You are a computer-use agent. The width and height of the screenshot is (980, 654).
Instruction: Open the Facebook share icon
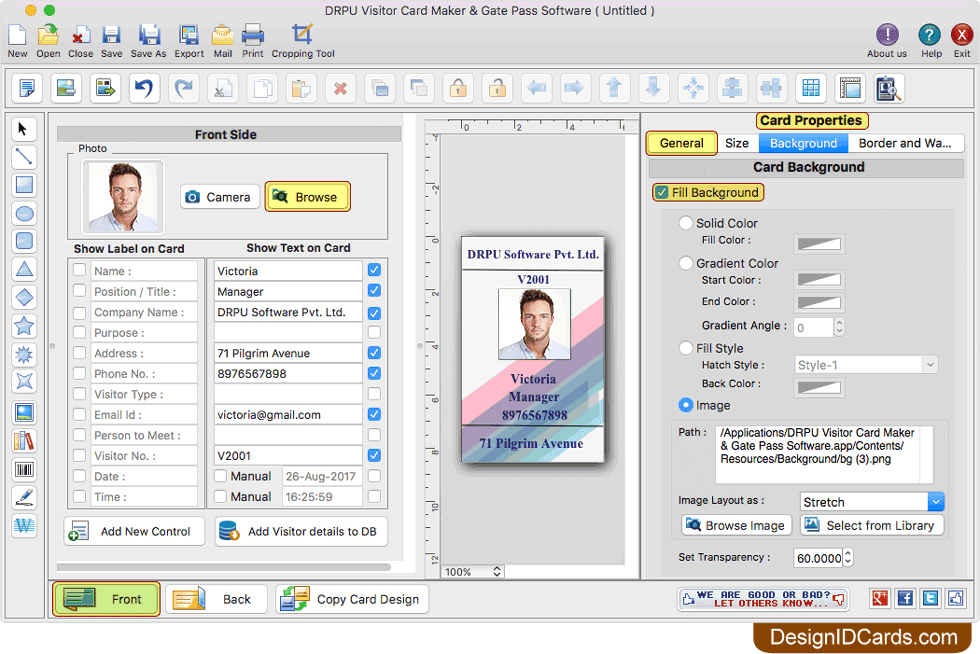[x=905, y=598]
